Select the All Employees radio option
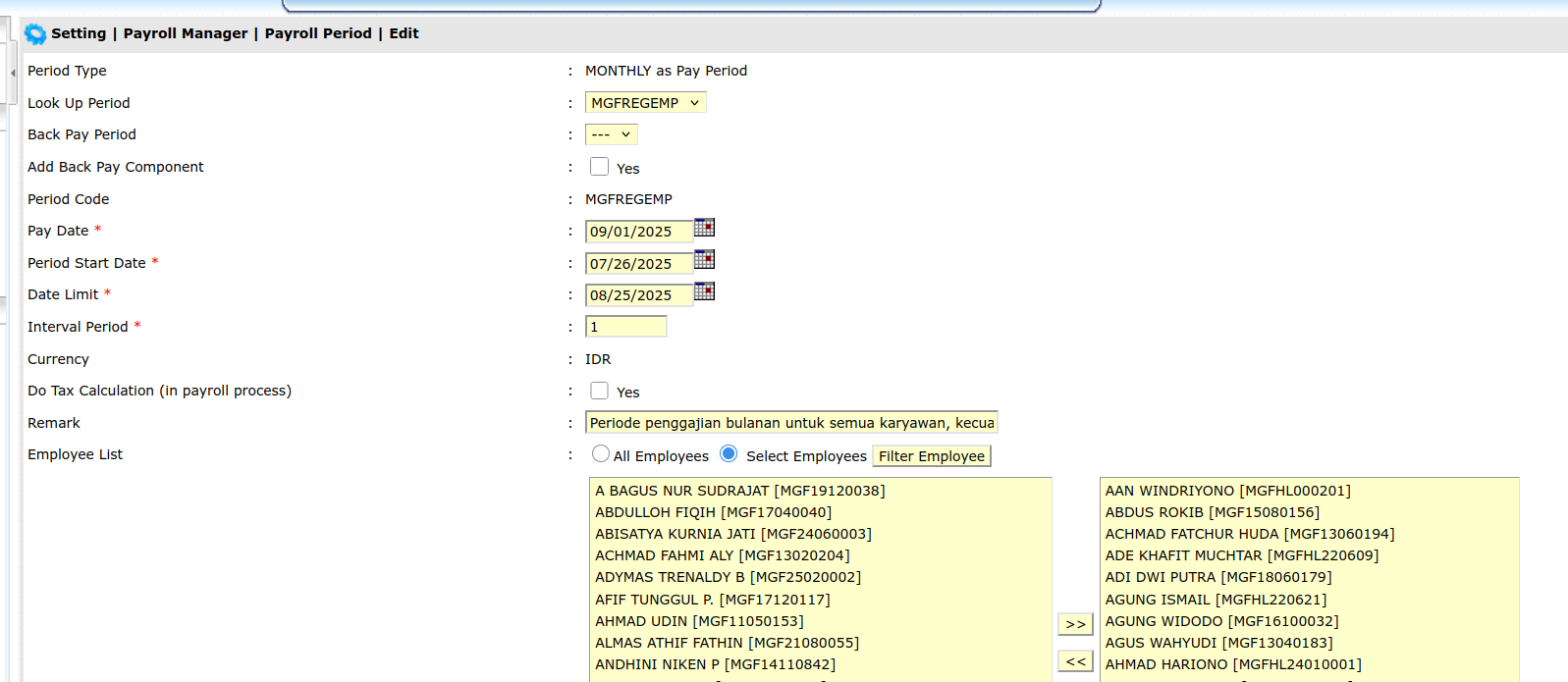Viewport: 1568px width, 682px height. [x=601, y=453]
